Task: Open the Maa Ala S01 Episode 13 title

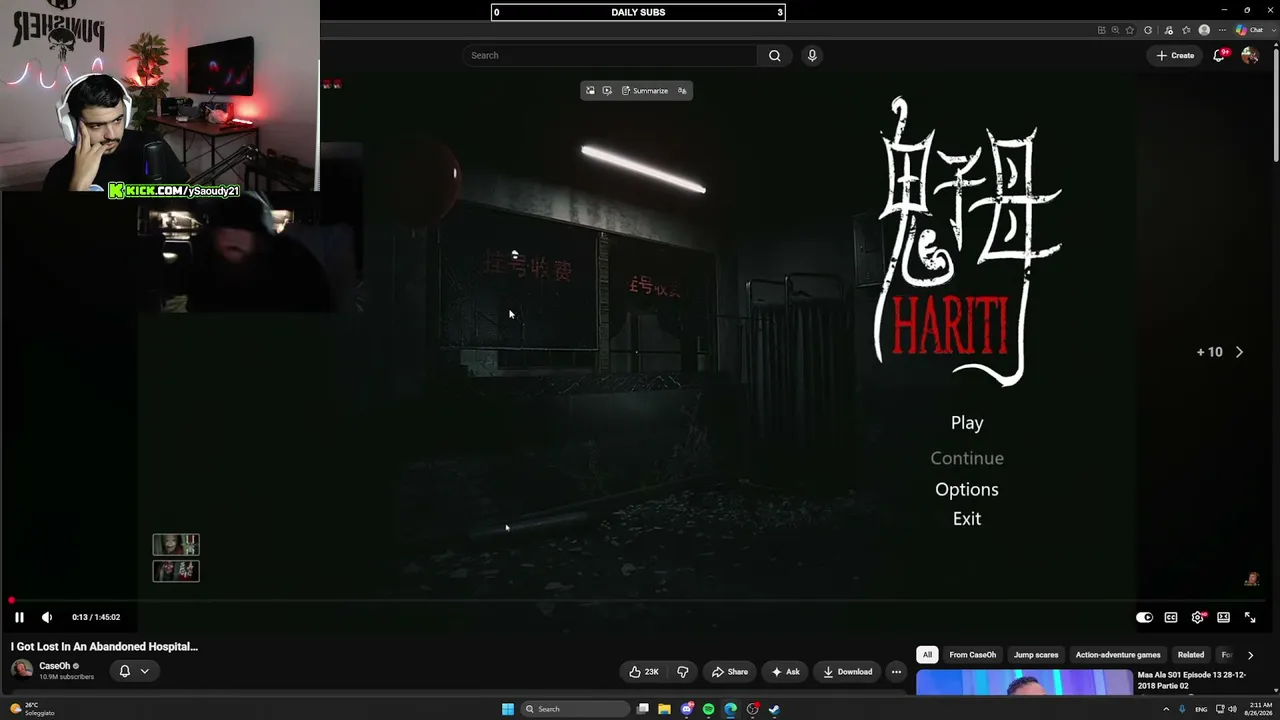Action: tap(1192, 680)
